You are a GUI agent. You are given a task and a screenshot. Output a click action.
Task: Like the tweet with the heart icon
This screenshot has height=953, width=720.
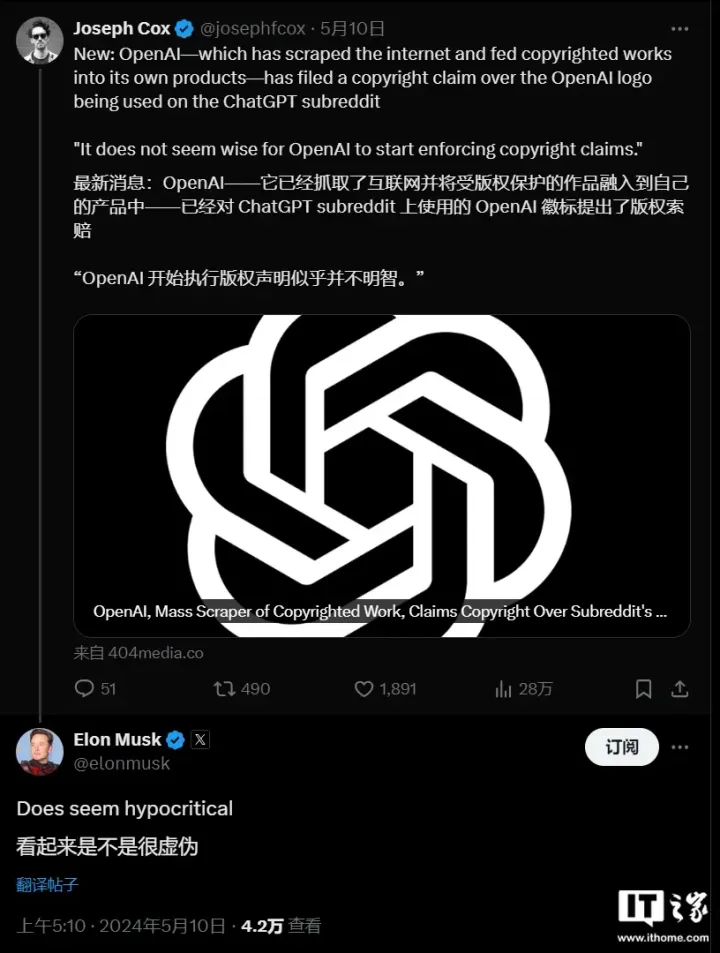(x=365, y=688)
